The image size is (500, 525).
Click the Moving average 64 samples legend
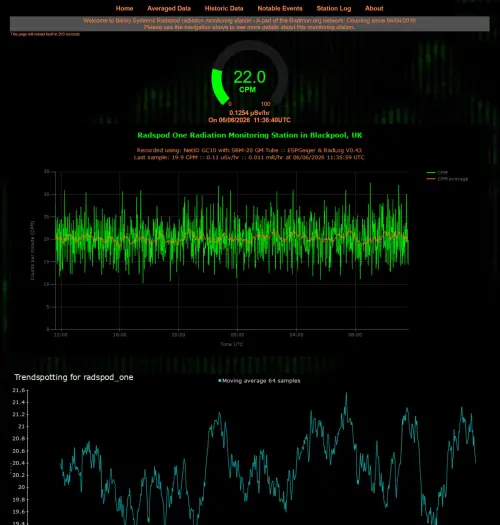[x=259, y=381]
